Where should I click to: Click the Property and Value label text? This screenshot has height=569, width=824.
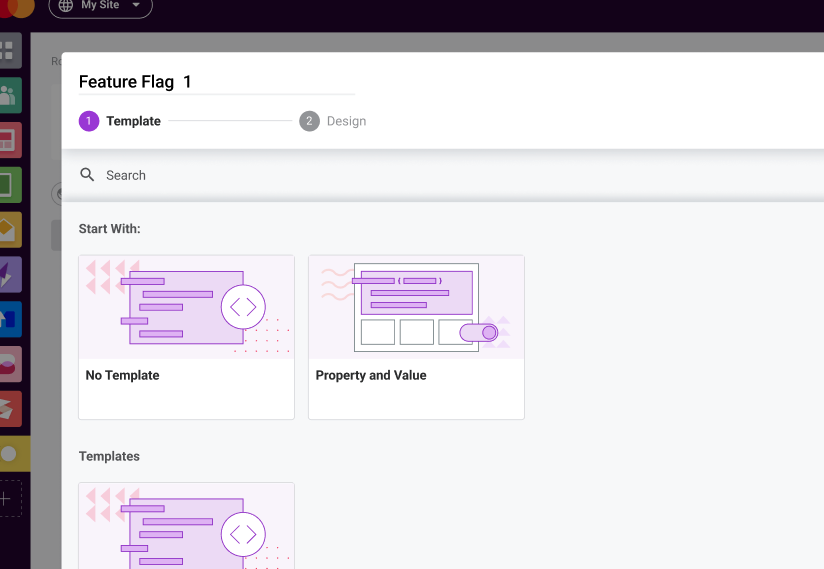pos(371,375)
